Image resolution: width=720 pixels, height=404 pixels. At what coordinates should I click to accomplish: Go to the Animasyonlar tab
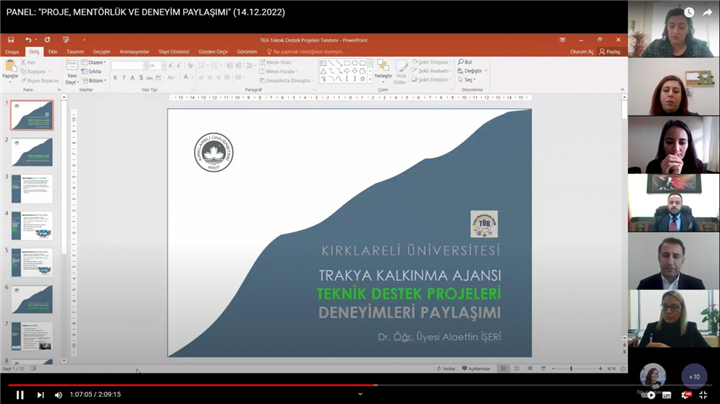click(134, 52)
